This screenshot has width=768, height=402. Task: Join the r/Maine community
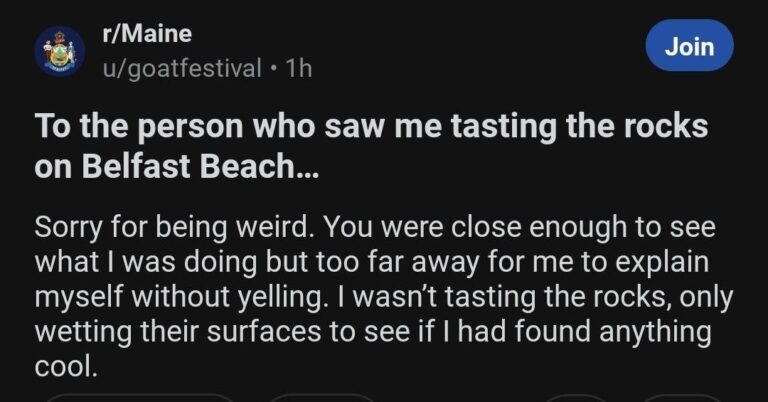[x=690, y=46]
